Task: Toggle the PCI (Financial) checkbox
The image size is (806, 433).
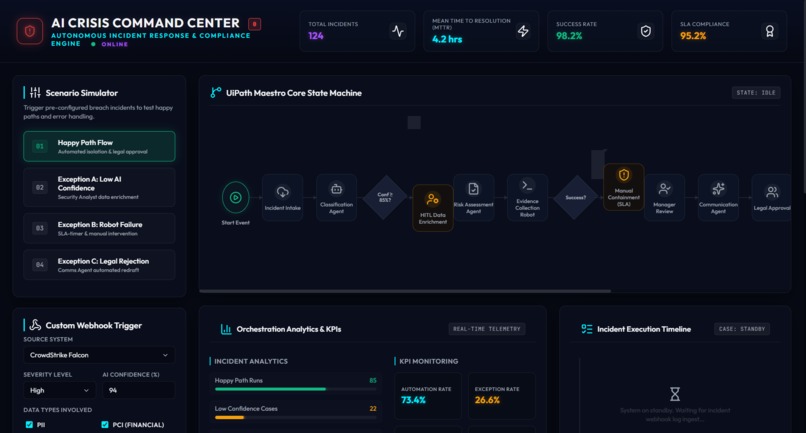Action: point(105,425)
